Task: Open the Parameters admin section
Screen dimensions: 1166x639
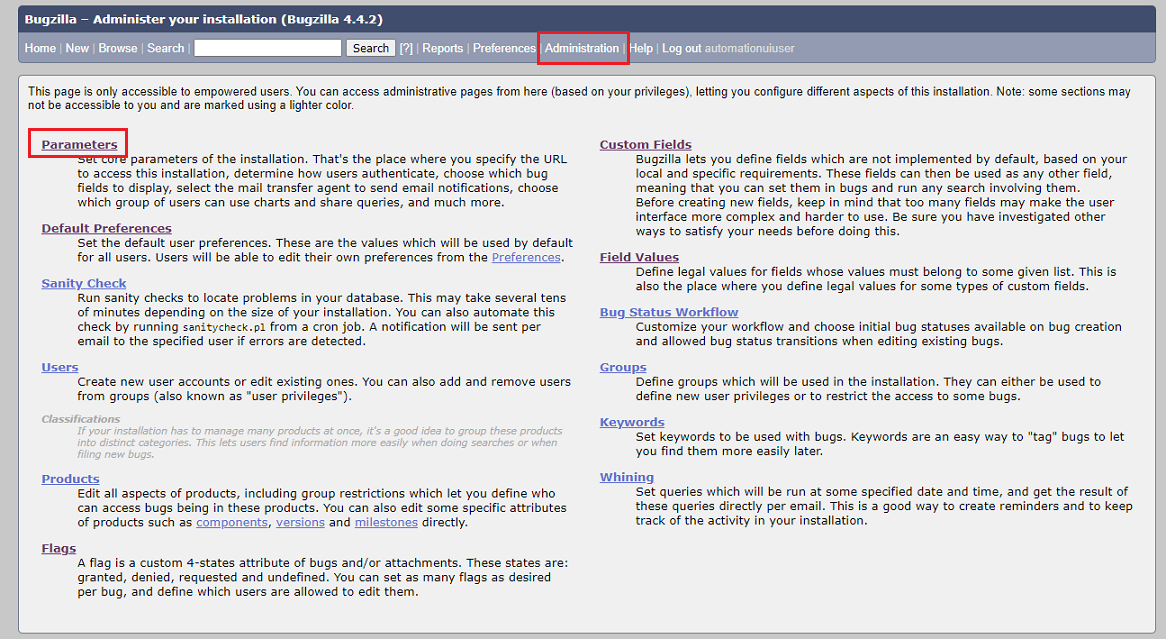Action: coord(79,145)
